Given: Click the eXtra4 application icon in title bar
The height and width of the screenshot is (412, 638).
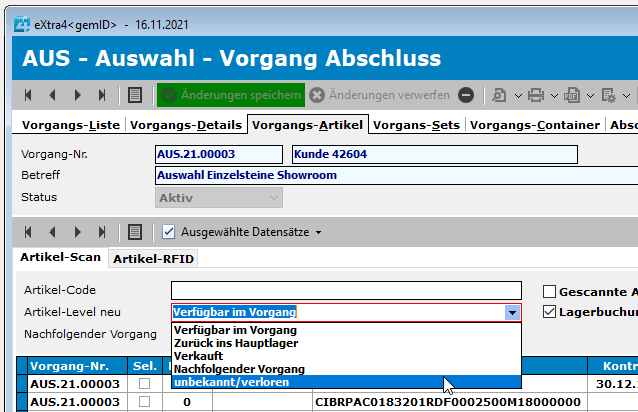Looking at the screenshot, I should coord(22,24).
